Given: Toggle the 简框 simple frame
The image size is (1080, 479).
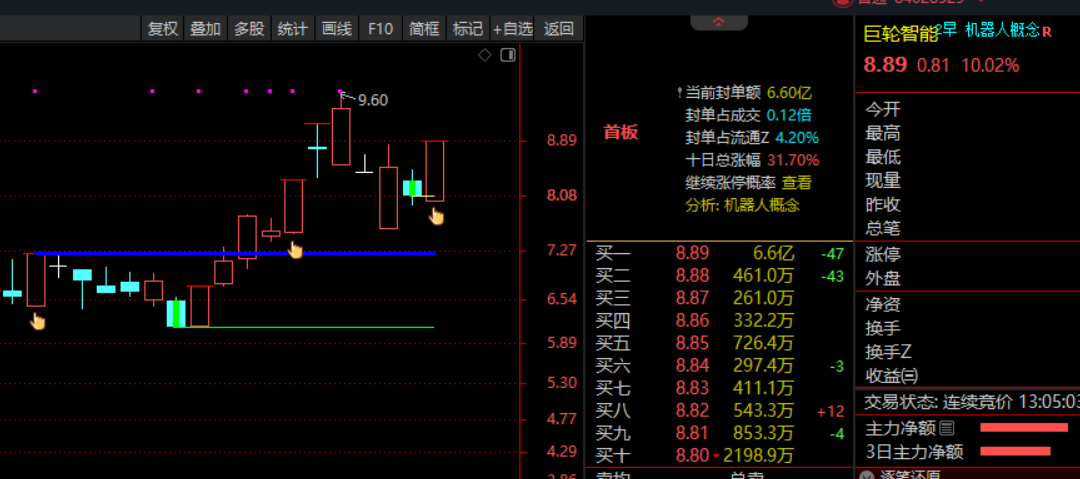Looking at the screenshot, I should [x=424, y=28].
